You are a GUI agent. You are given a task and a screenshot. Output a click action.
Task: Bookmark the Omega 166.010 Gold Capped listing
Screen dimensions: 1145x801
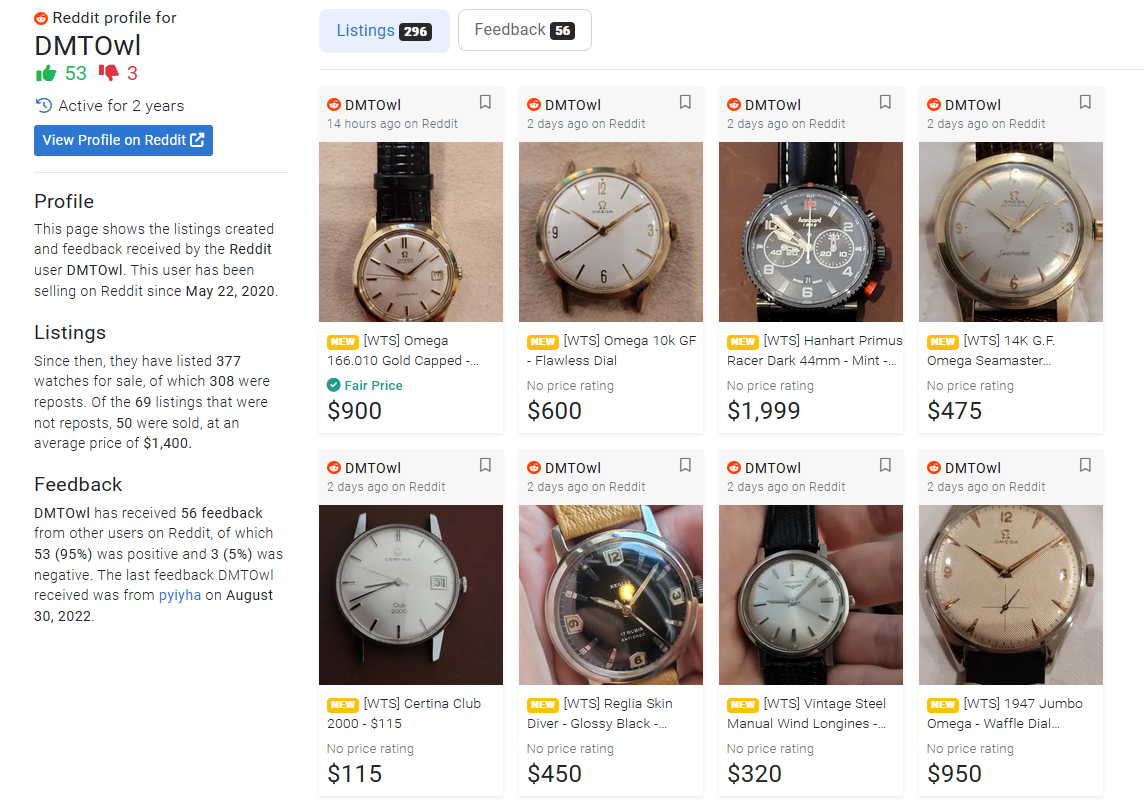click(x=485, y=102)
